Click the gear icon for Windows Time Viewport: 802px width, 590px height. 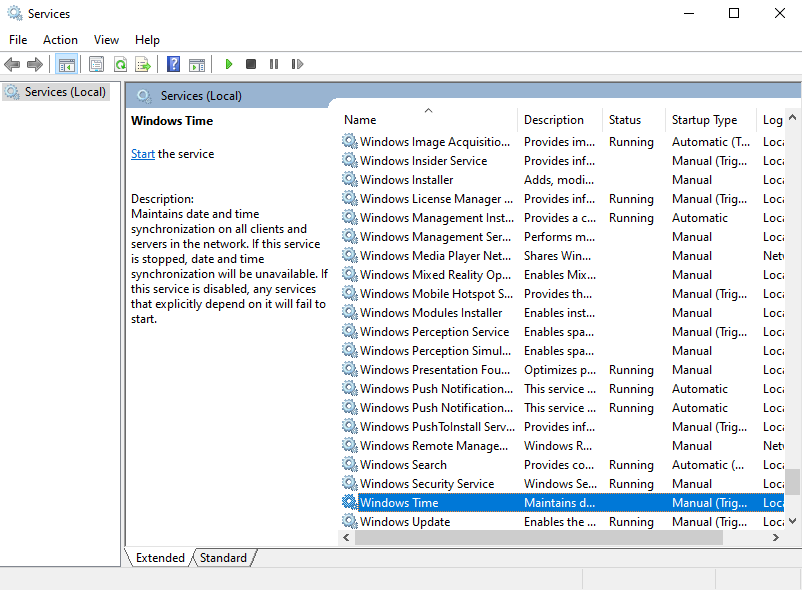coord(350,503)
